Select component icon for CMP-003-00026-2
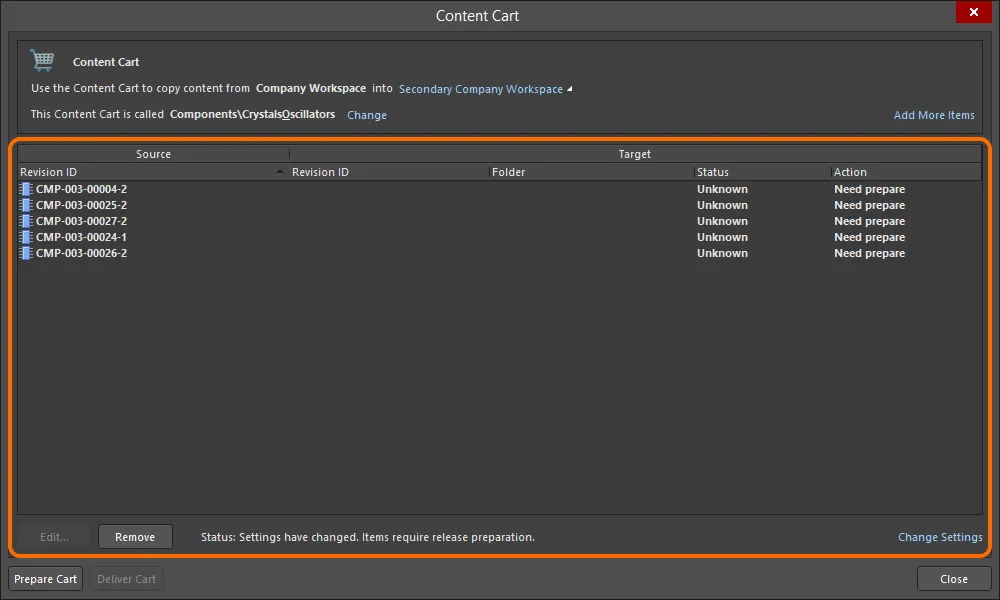1000x600 pixels. click(x=26, y=253)
